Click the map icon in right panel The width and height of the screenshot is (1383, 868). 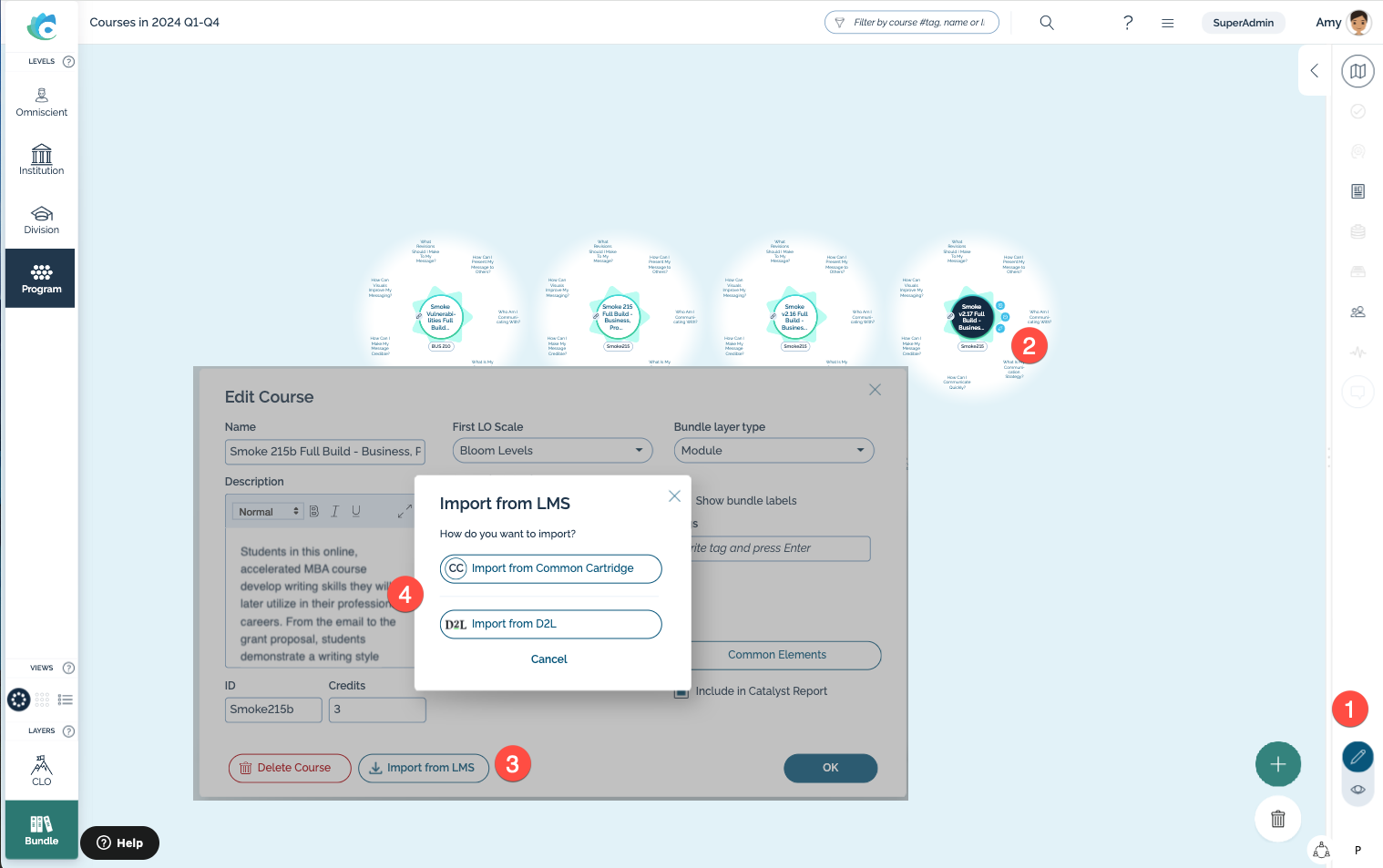[x=1357, y=71]
